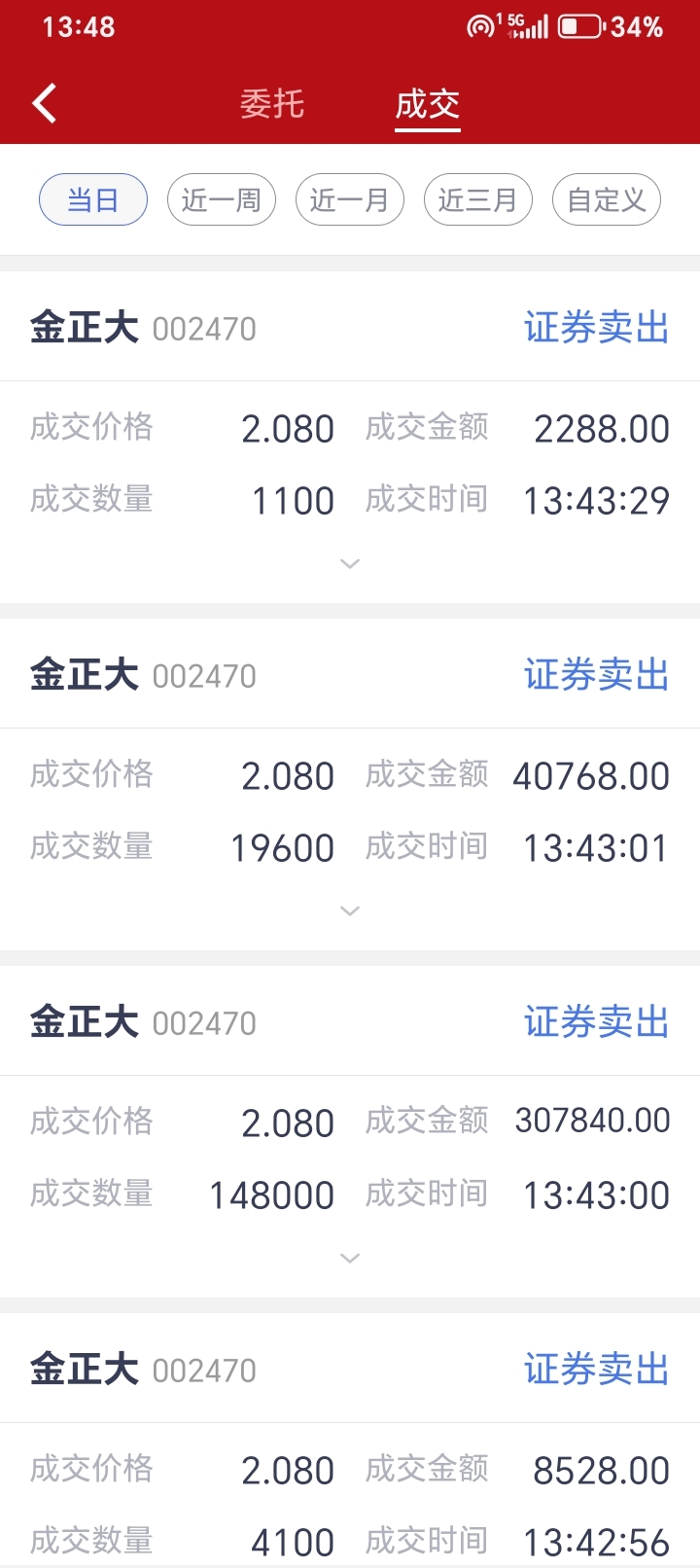The width and height of the screenshot is (700, 1568).
Task: Expand details of the 13:43:00 trade
Action: click(350, 1259)
